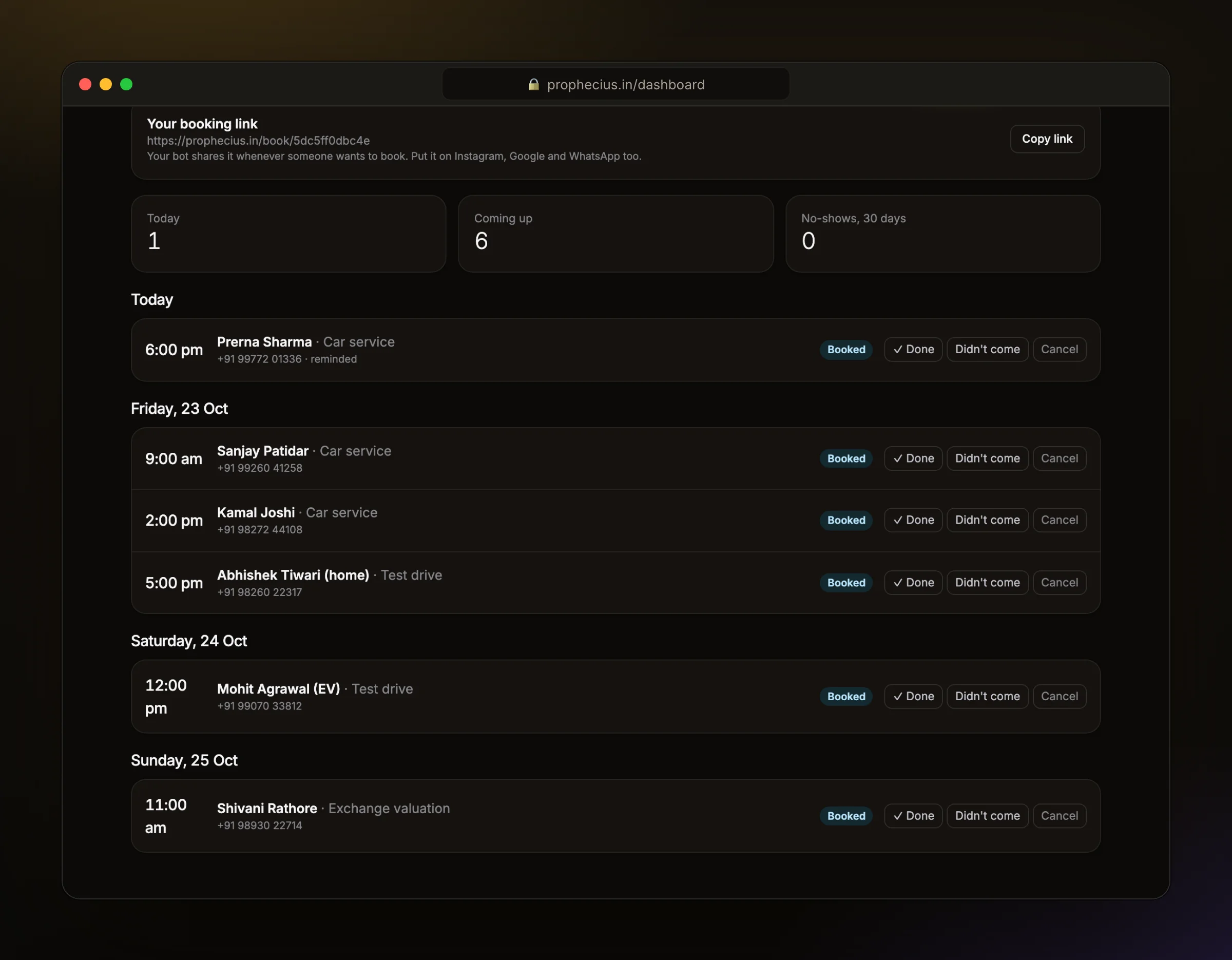Copy the booking link
The height and width of the screenshot is (960, 1232).
tap(1047, 139)
